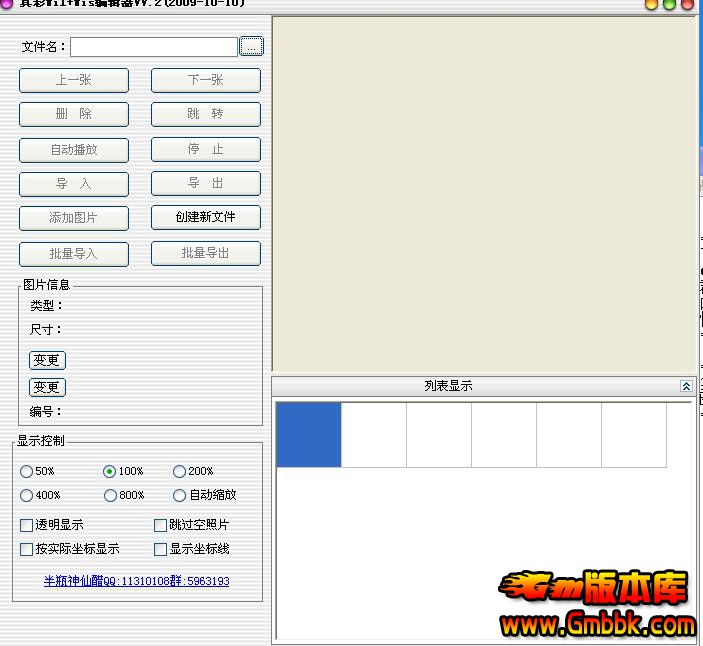
Task: Click the 跳转 jump button
Action: coord(206,114)
